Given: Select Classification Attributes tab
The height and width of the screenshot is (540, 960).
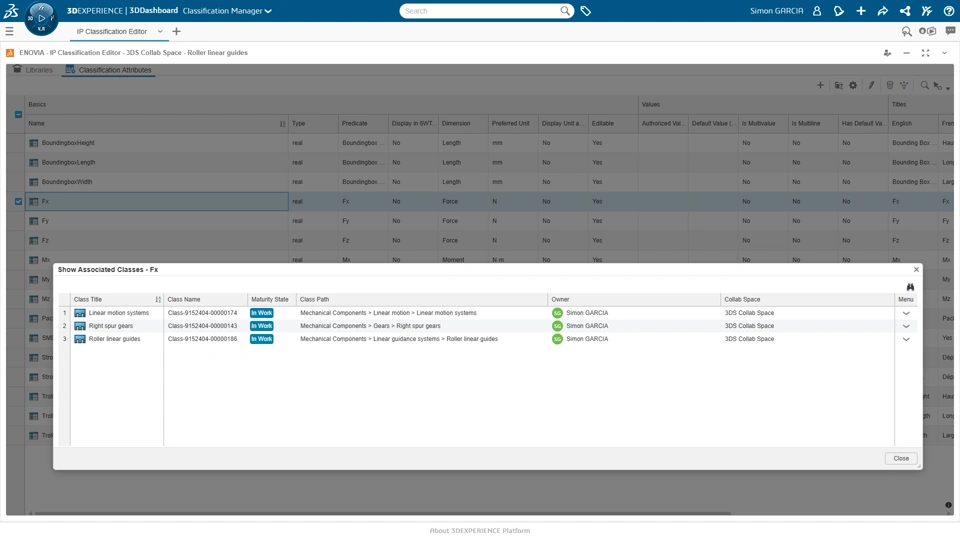Looking at the screenshot, I should (108, 70).
